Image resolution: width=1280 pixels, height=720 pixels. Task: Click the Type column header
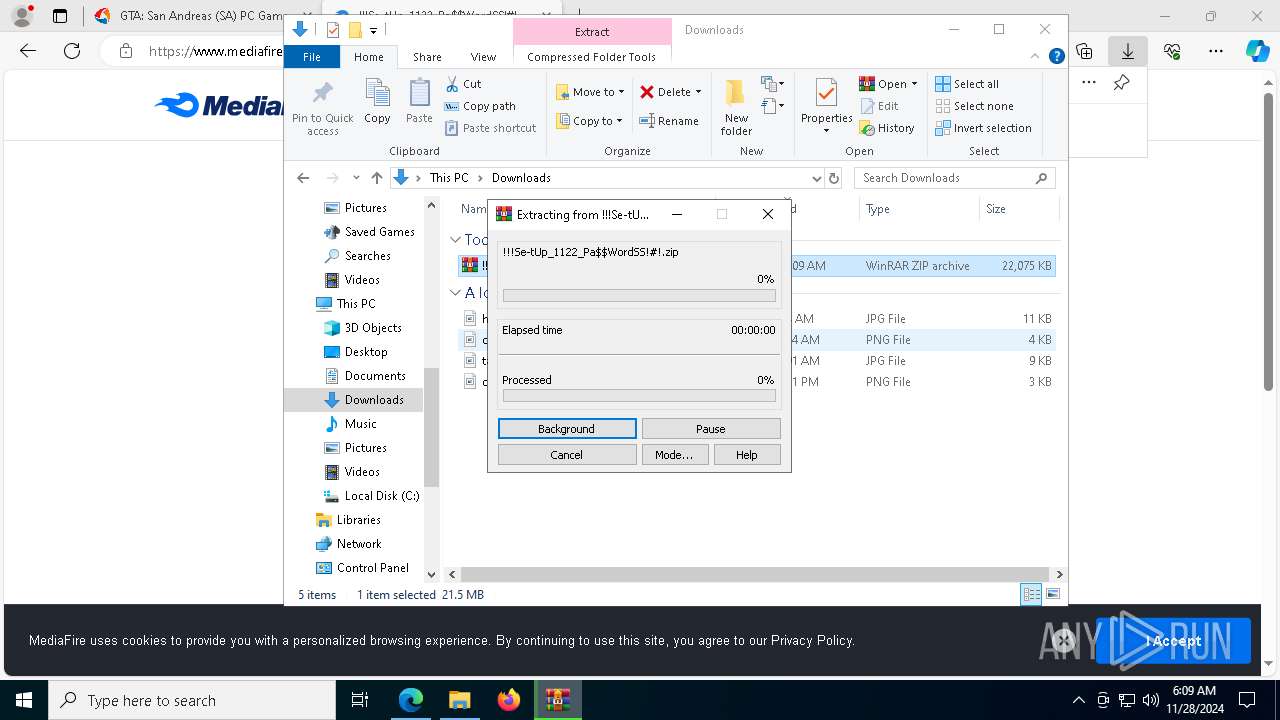[918, 209]
